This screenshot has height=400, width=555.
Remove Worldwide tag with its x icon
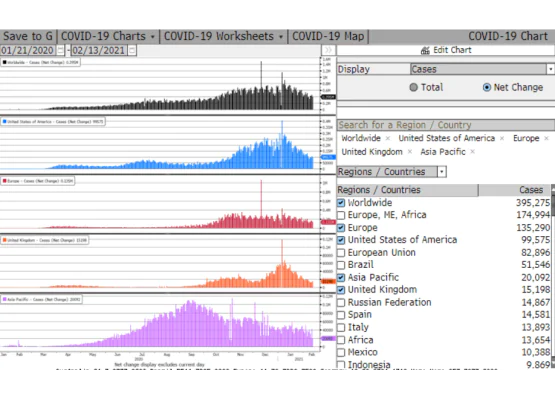click(388, 138)
